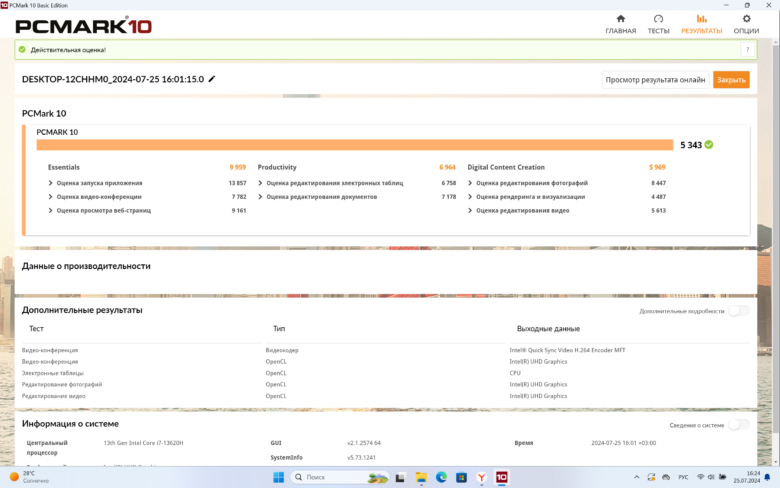Click the cloud sync tray icon
The width and height of the screenshot is (780, 488).
[666, 477]
